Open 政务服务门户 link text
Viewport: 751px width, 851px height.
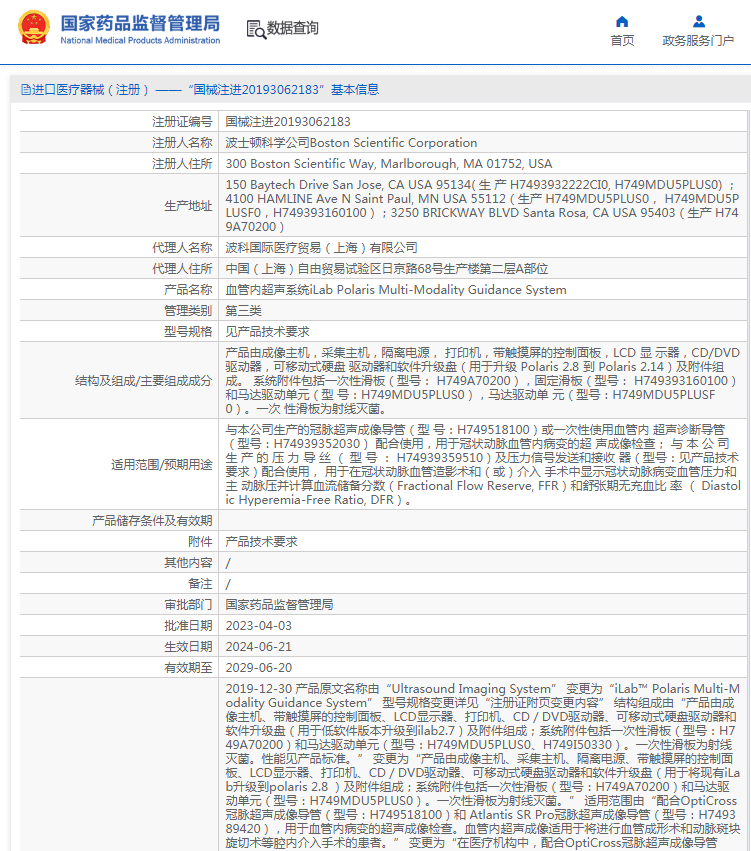point(698,41)
